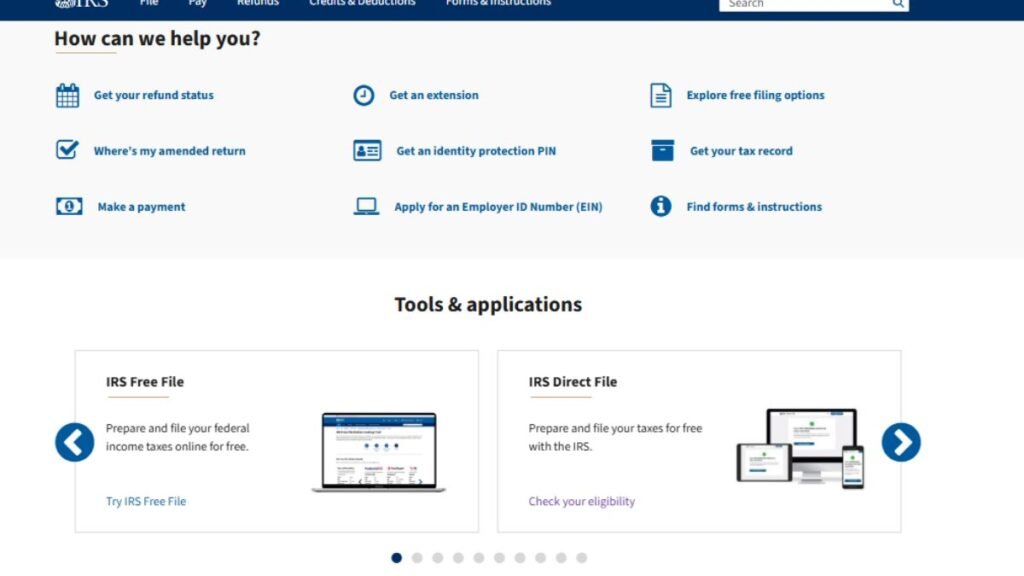Click the "How can we help you?" heading
The image size is (1024, 576).
click(157, 39)
